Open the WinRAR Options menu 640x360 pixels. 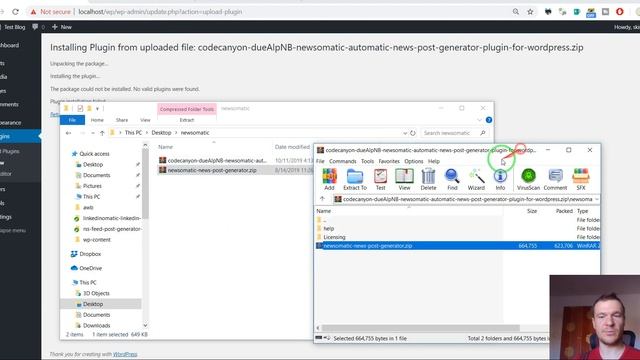[x=414, y=161]
